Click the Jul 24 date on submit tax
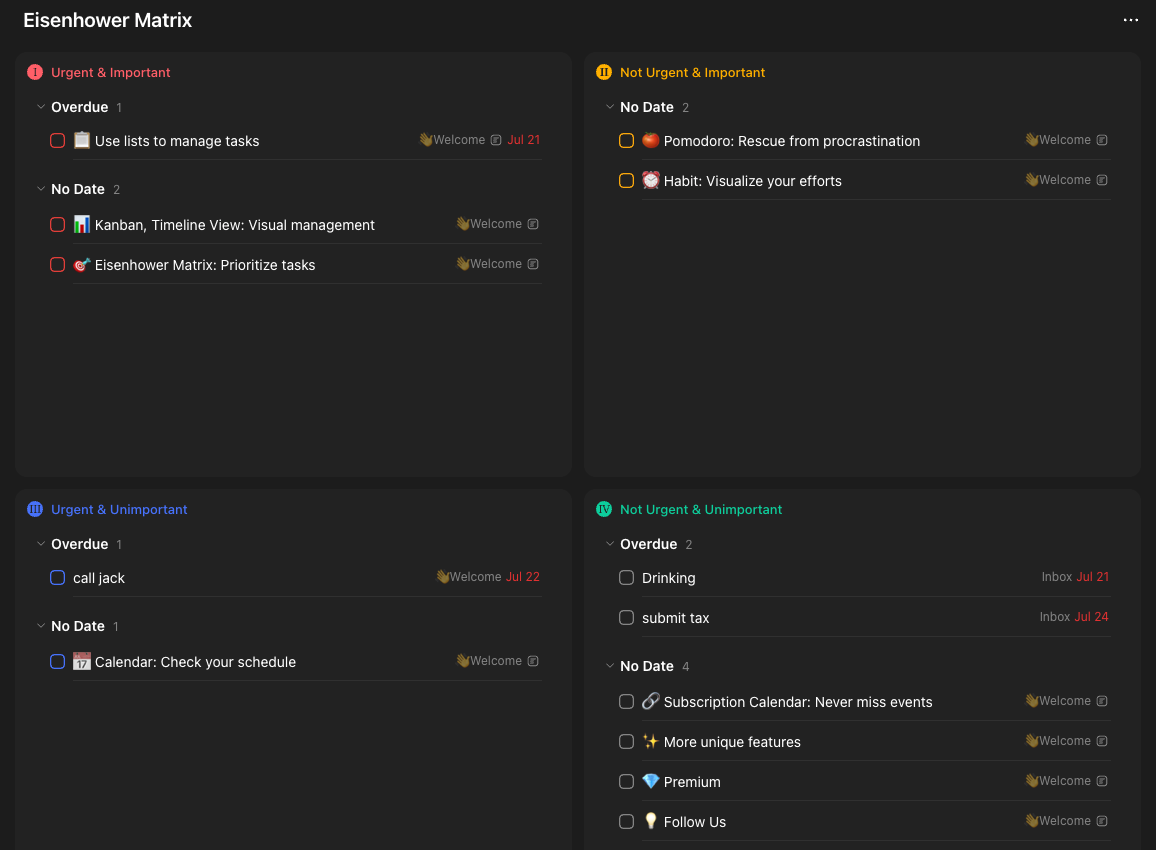The height and width of the screenshot is (850, 1156). pyautogui.click(x=1091, y=616)
